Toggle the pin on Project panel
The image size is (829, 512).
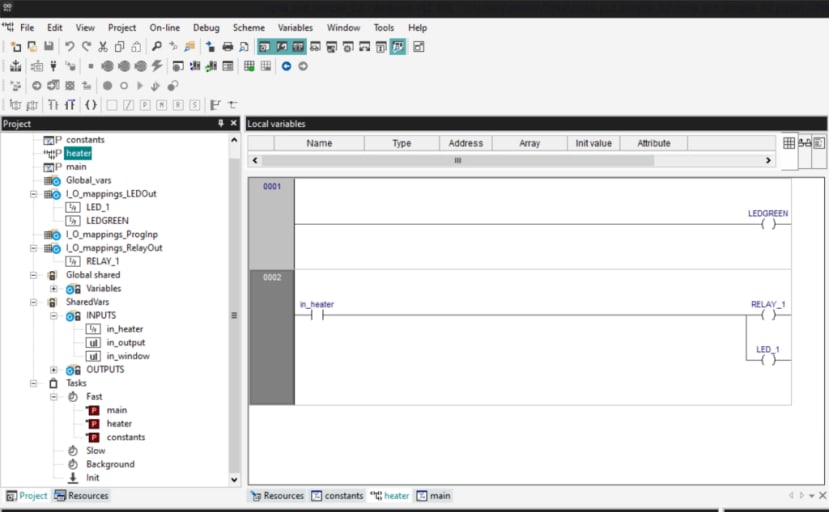[220, 123]
